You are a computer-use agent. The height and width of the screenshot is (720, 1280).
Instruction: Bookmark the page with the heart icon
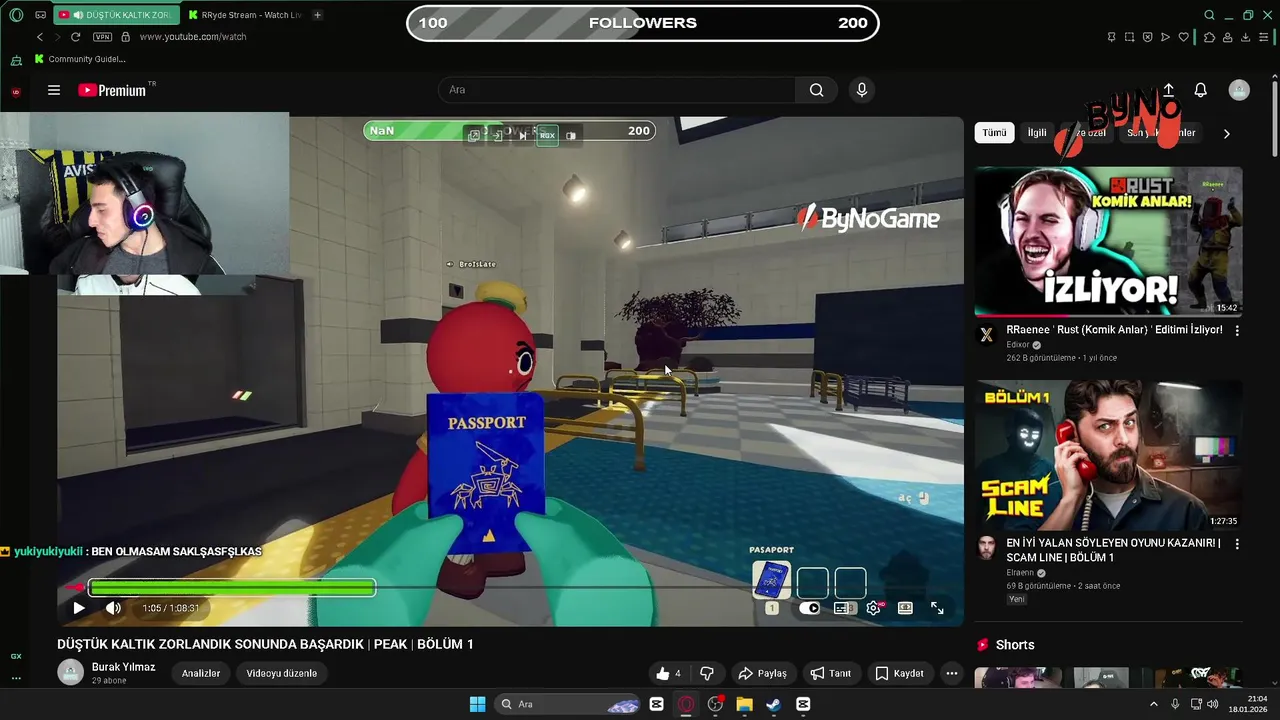pyautogui.click(x=1184, y=37)
